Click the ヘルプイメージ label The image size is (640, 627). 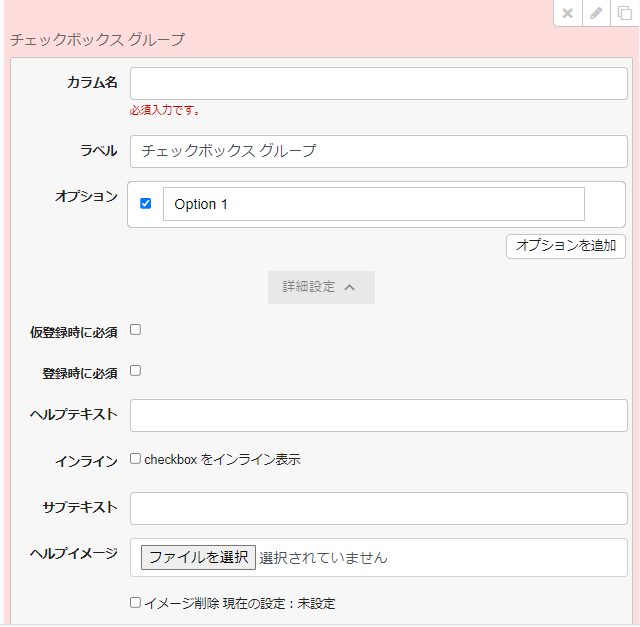click(x=74, y=553)
